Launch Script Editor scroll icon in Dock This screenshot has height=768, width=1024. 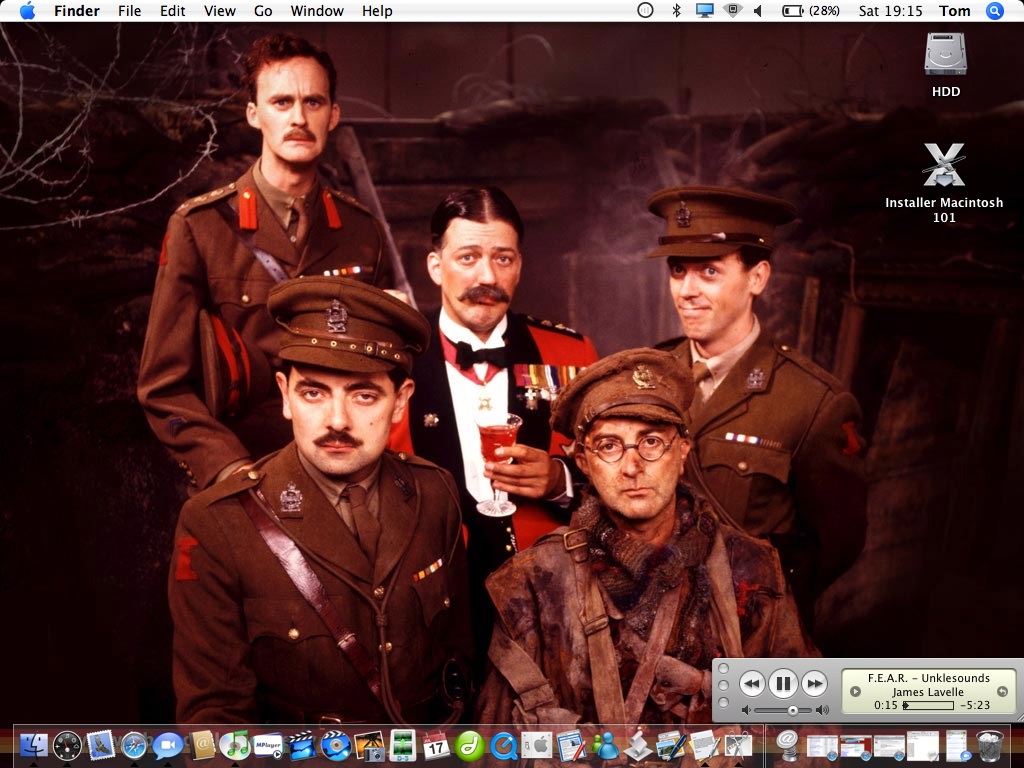638,745
